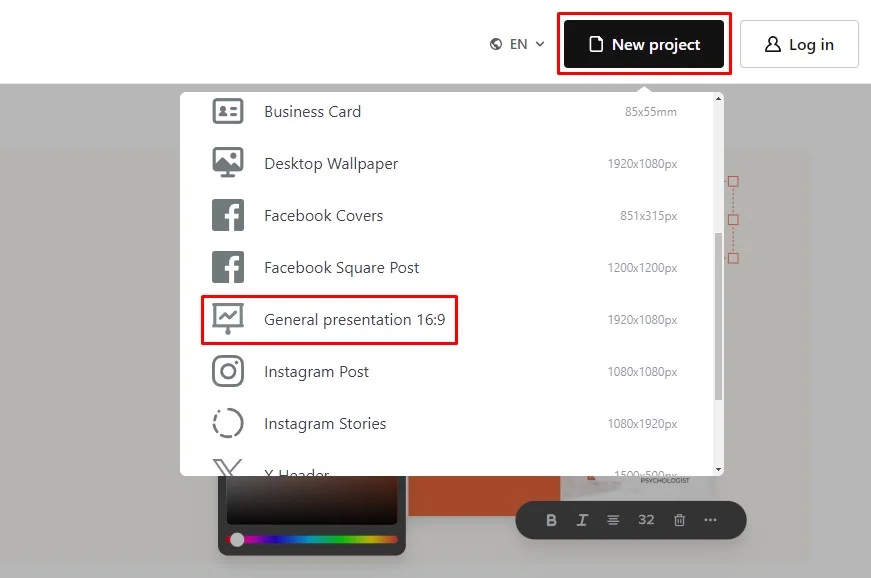The image size is (871, 578).
Task: Click the General presentation chart icon
Action: coord(228,319)
